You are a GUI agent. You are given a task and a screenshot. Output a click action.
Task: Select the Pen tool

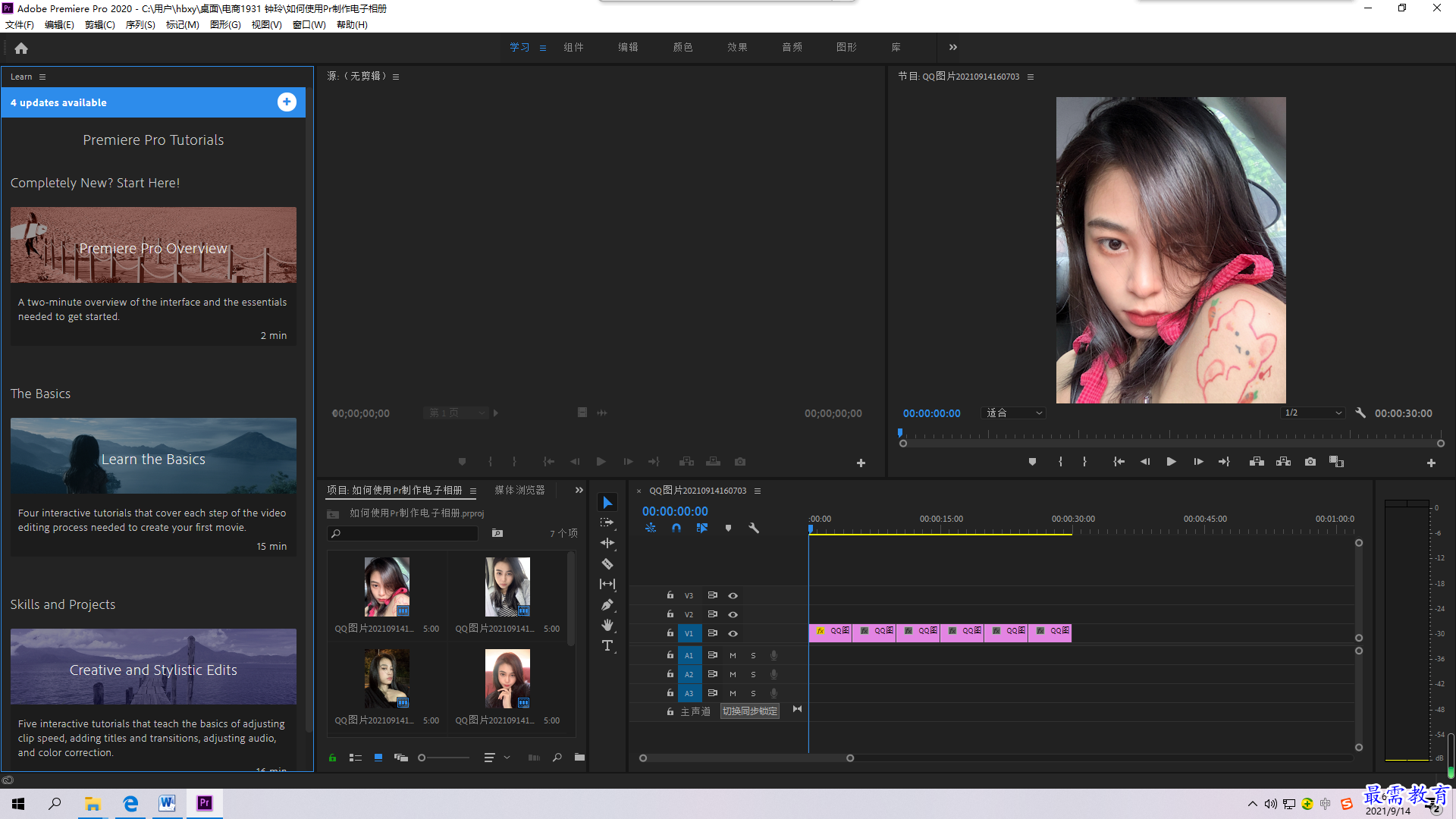(x=607, y=604)
